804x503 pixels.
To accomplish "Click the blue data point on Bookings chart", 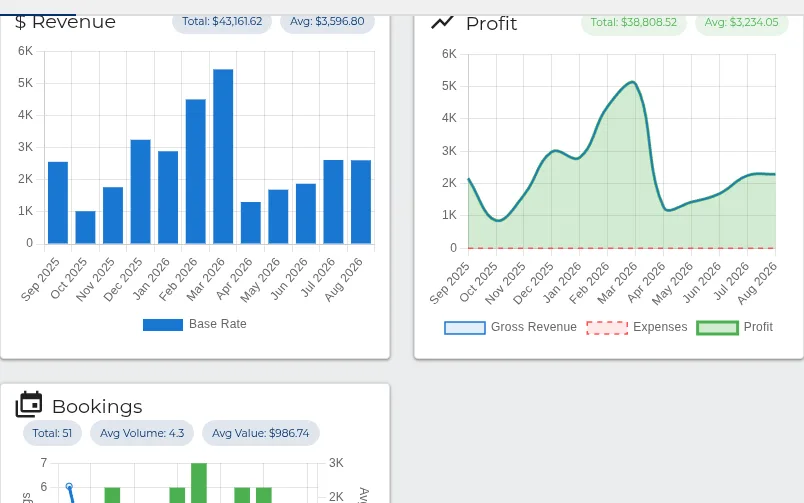I will tap(69, 486).
